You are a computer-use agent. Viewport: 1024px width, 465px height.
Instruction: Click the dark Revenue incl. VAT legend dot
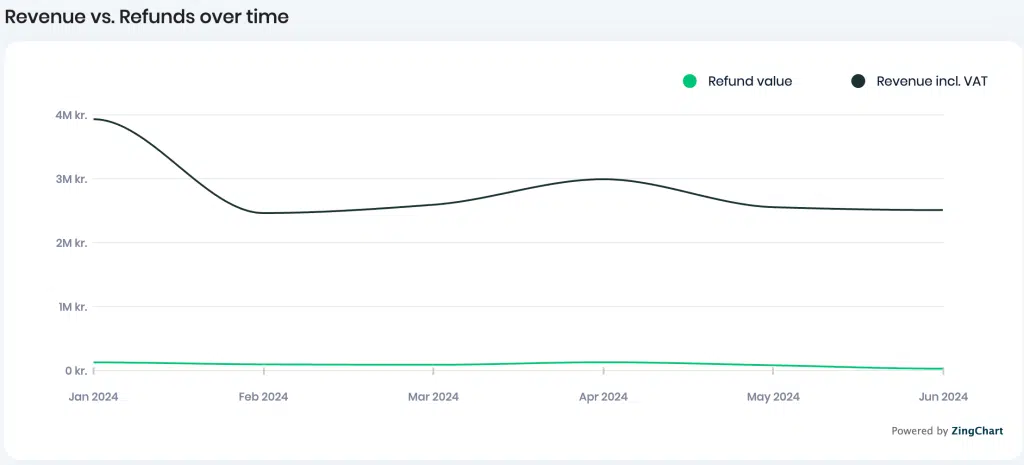pyautogui.click(x=858, y=82)
